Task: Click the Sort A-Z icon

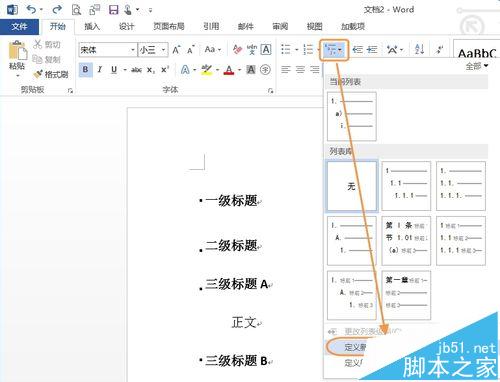Action: [x=419, y=50]
